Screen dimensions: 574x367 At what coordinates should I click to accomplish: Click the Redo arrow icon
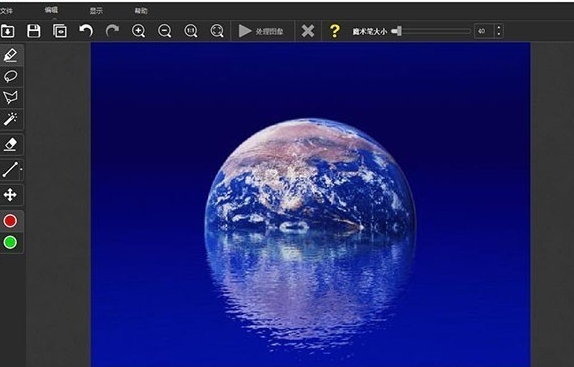[112, 31]
